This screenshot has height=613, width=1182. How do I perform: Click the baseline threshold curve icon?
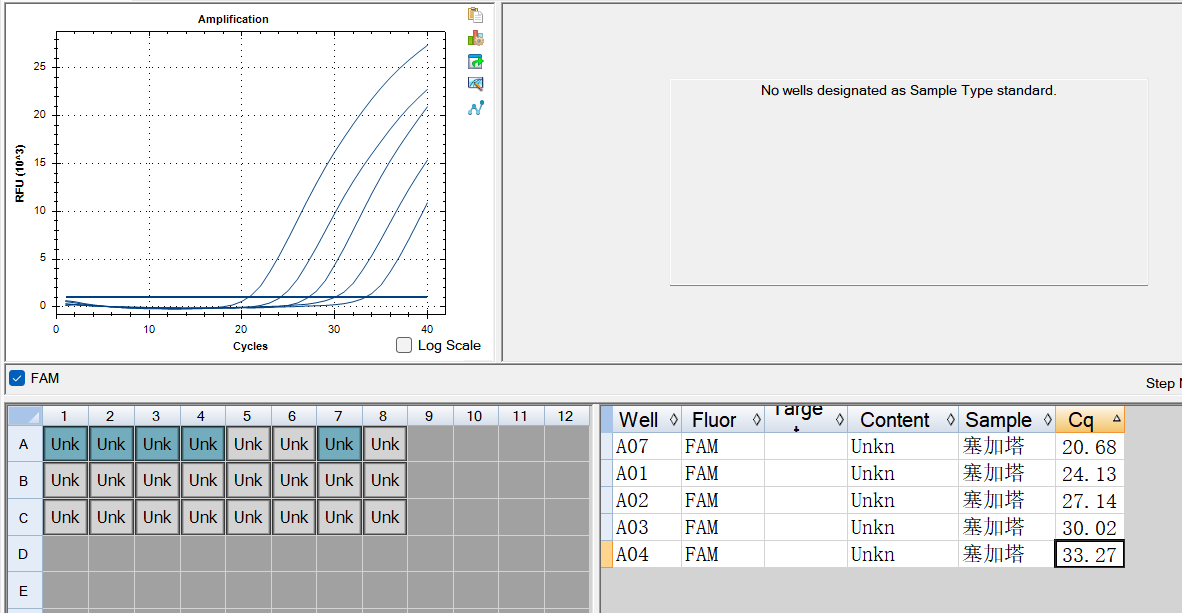point(475,109)
